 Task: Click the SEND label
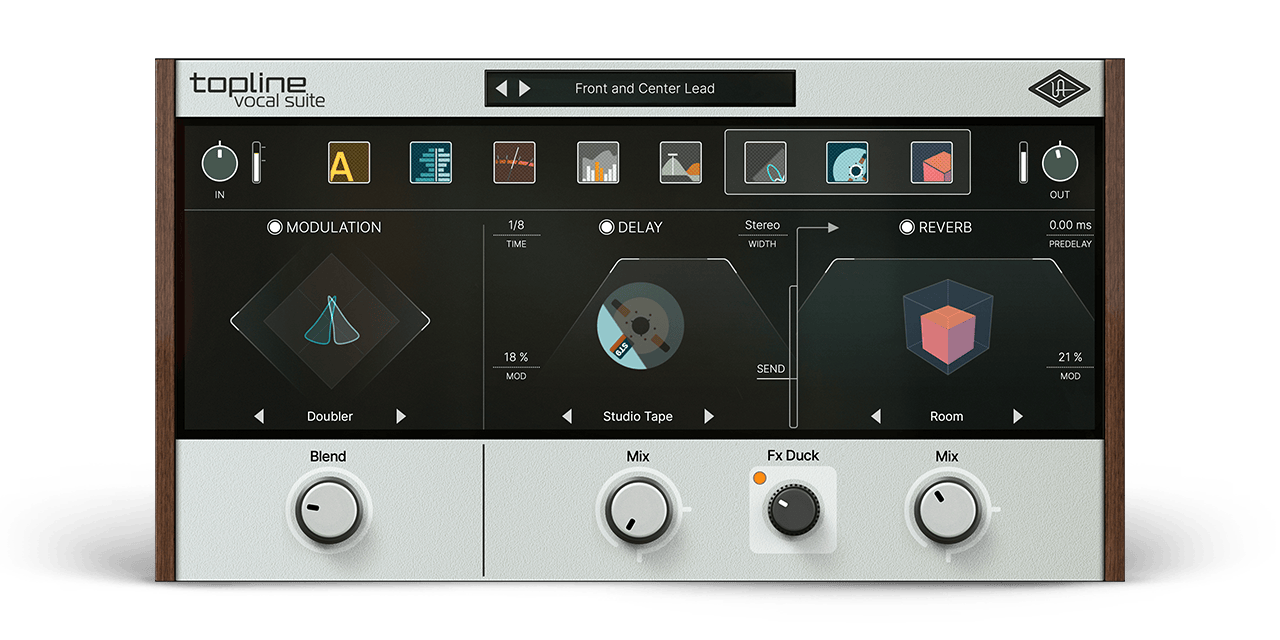click(x=770, y=369)
